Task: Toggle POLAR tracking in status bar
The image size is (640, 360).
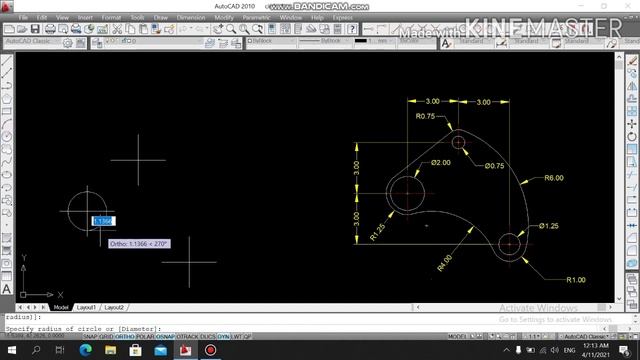Action: tap(145, 337)
